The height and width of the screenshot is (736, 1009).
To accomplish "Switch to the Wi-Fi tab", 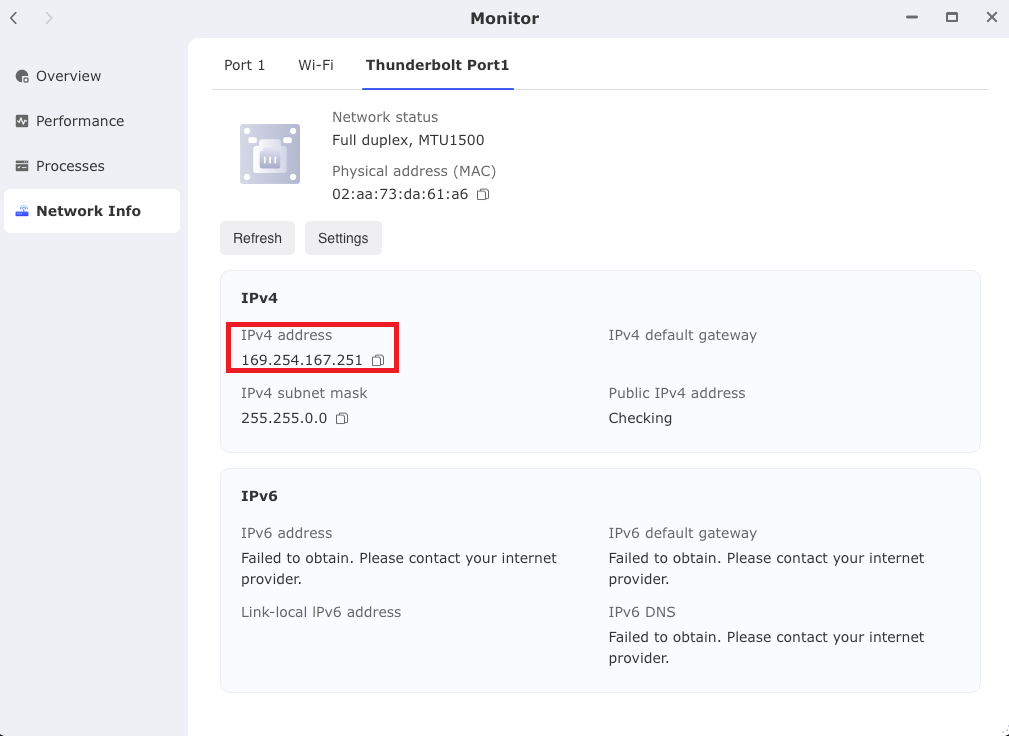I will (x=316, y=65).
